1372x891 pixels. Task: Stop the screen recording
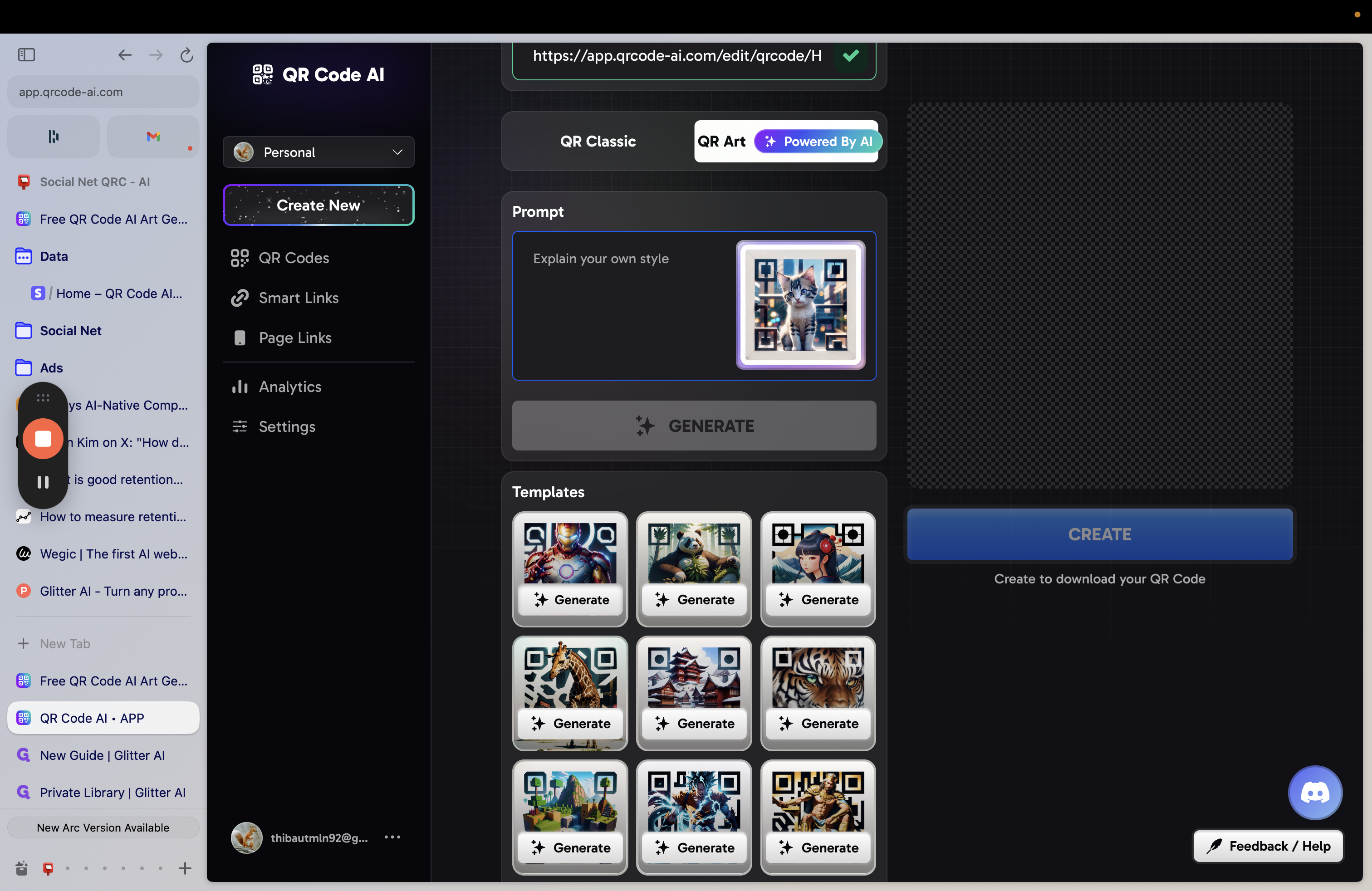pyautogui.click(x=43, y=439)
